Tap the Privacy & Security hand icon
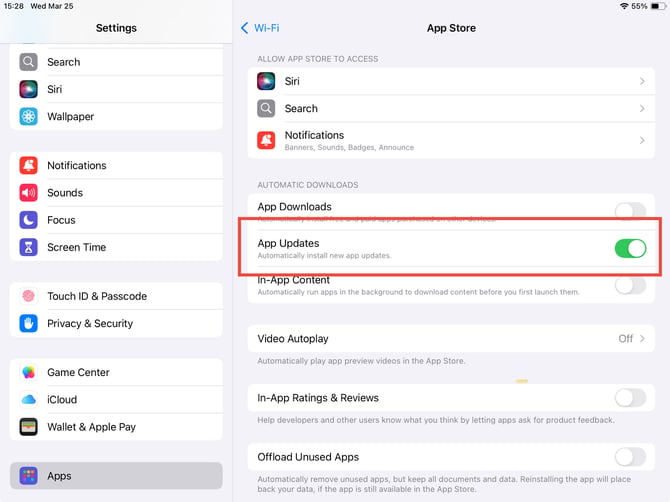 (x=28, y=323)
